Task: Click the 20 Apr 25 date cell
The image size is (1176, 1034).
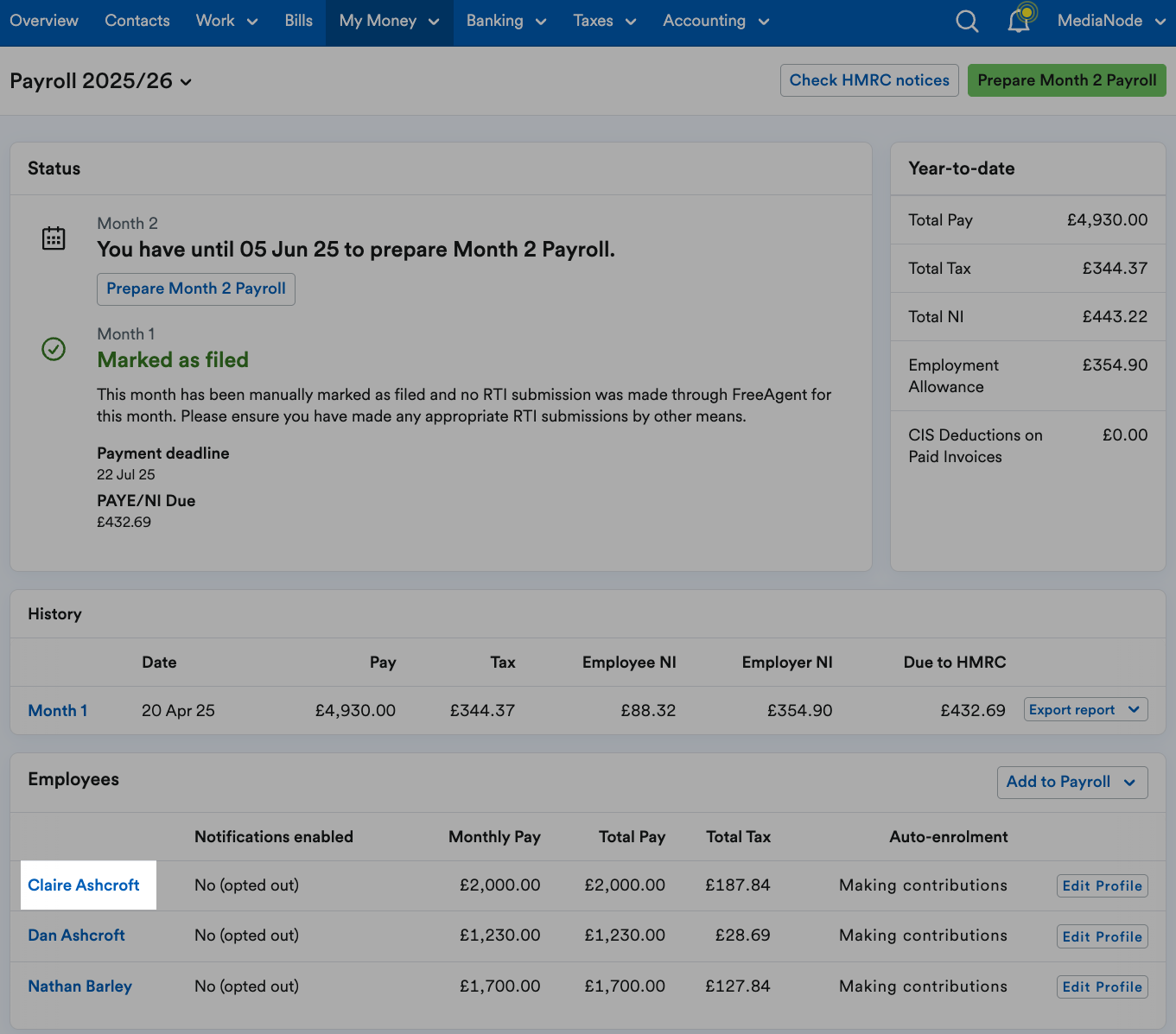Action: pos(178,710)
